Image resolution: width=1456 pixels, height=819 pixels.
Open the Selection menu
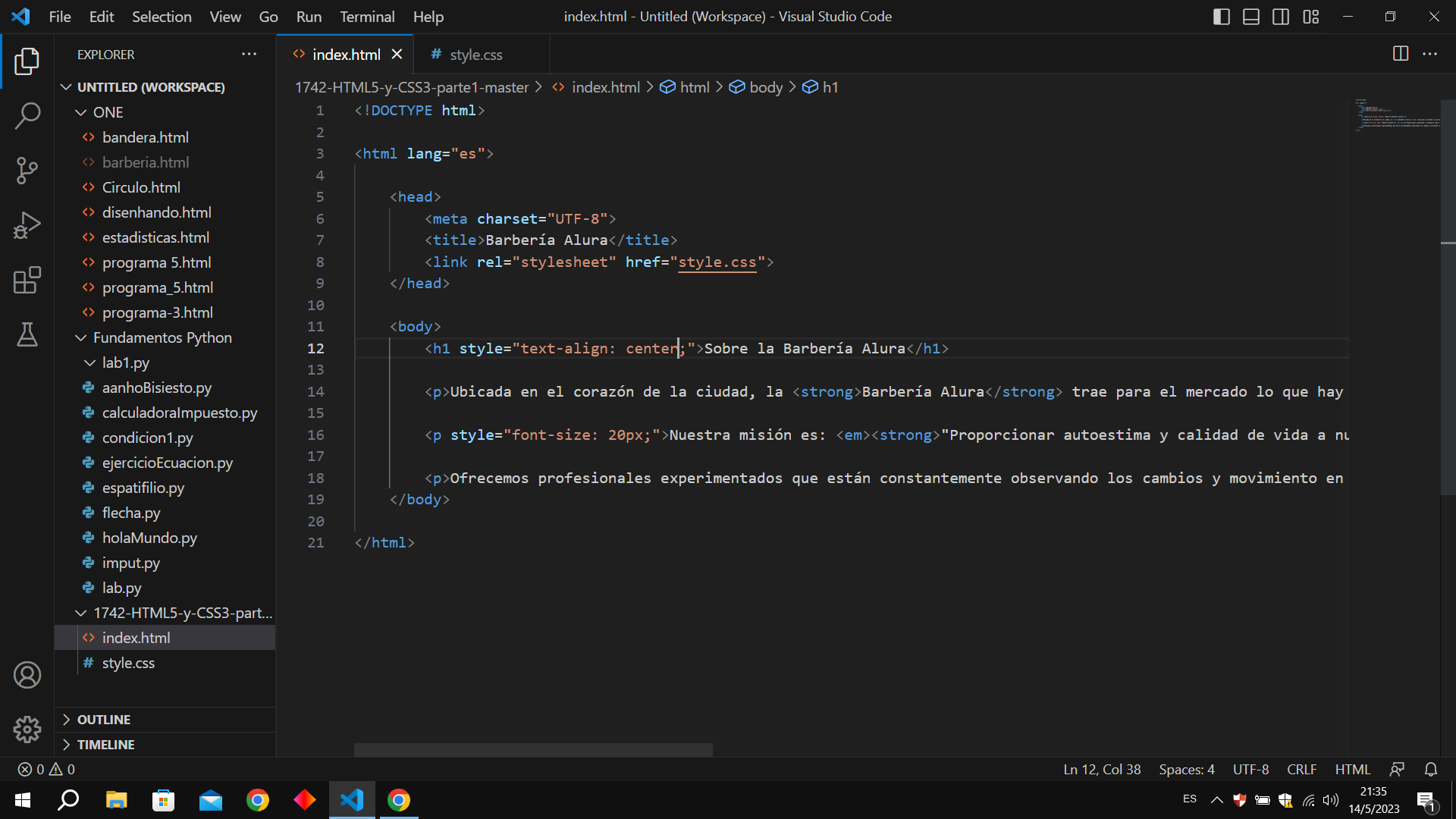(162, 17)
